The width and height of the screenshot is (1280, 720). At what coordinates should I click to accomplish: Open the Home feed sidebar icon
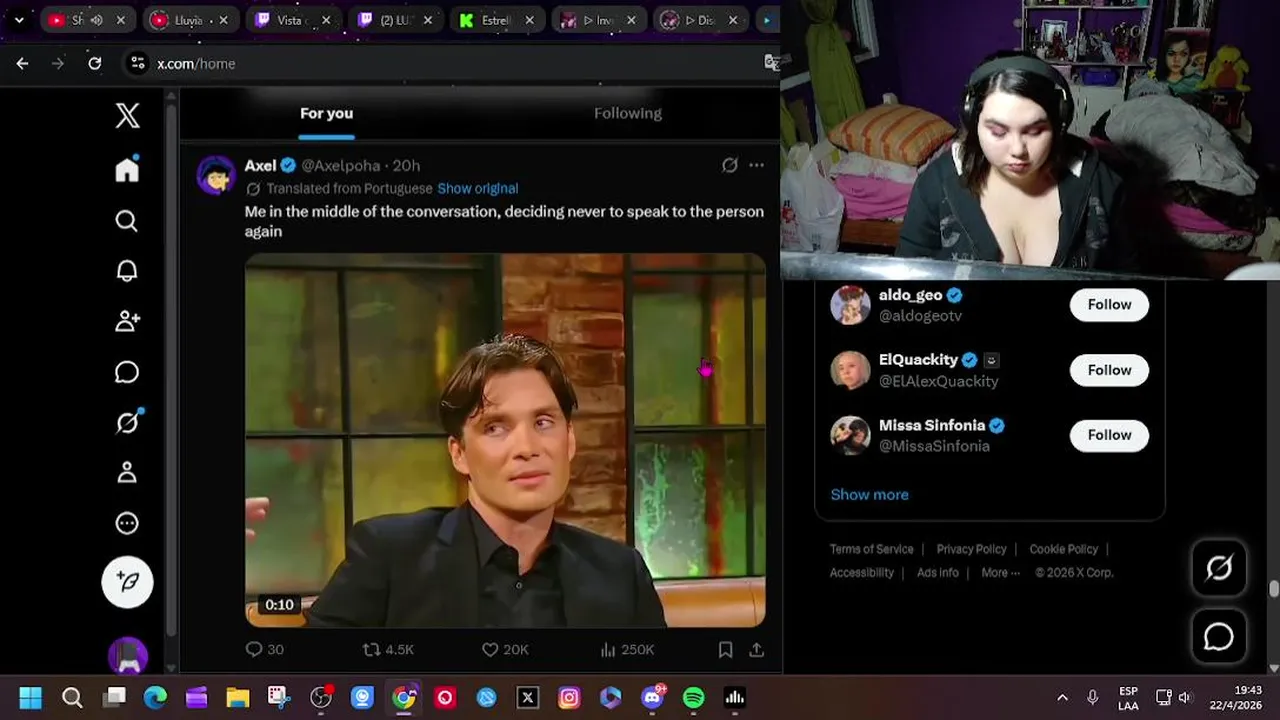tap(127, 169)
